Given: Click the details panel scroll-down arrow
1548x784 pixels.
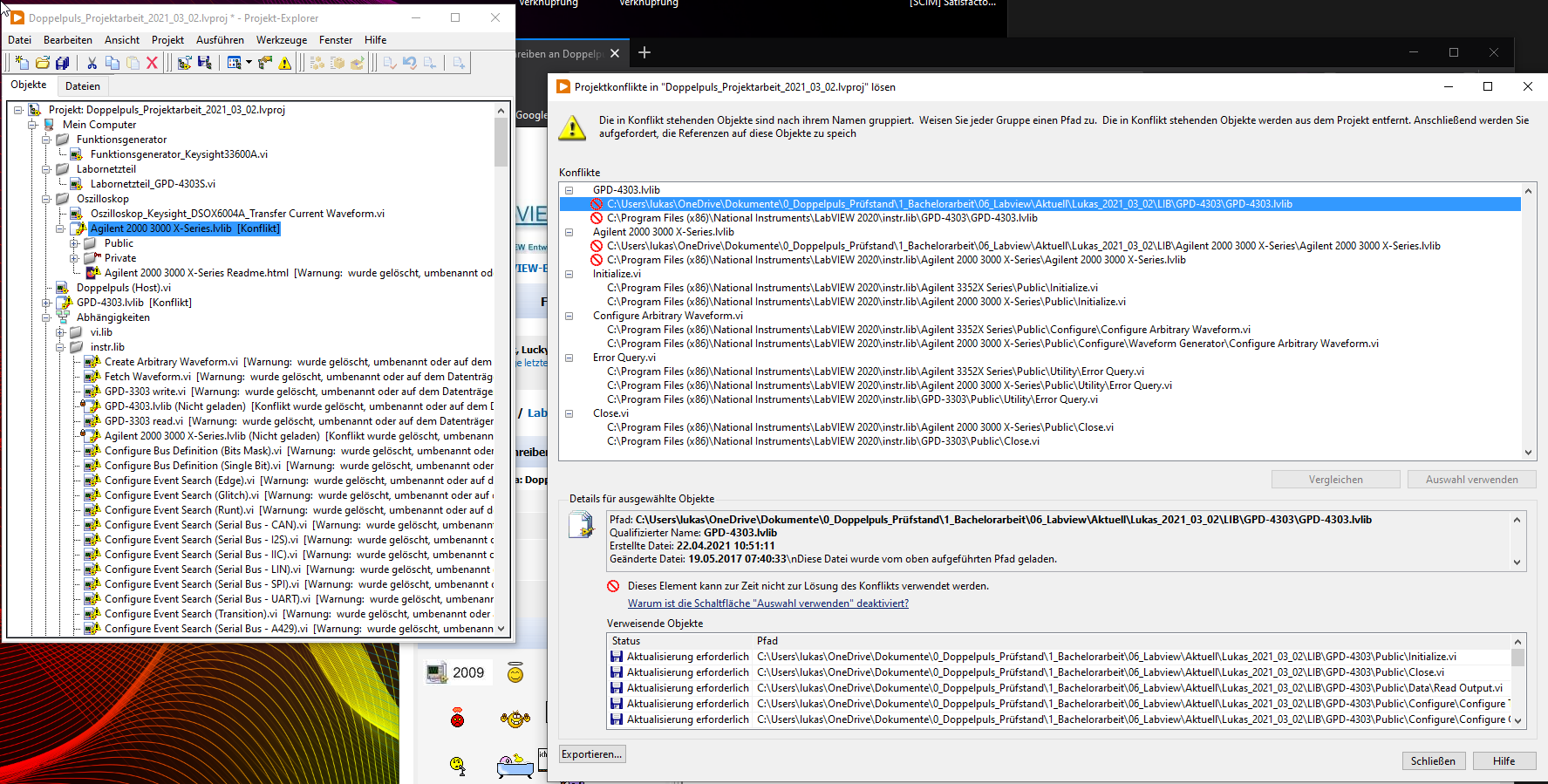Looking at the screenshot, I should point(1517,562).
